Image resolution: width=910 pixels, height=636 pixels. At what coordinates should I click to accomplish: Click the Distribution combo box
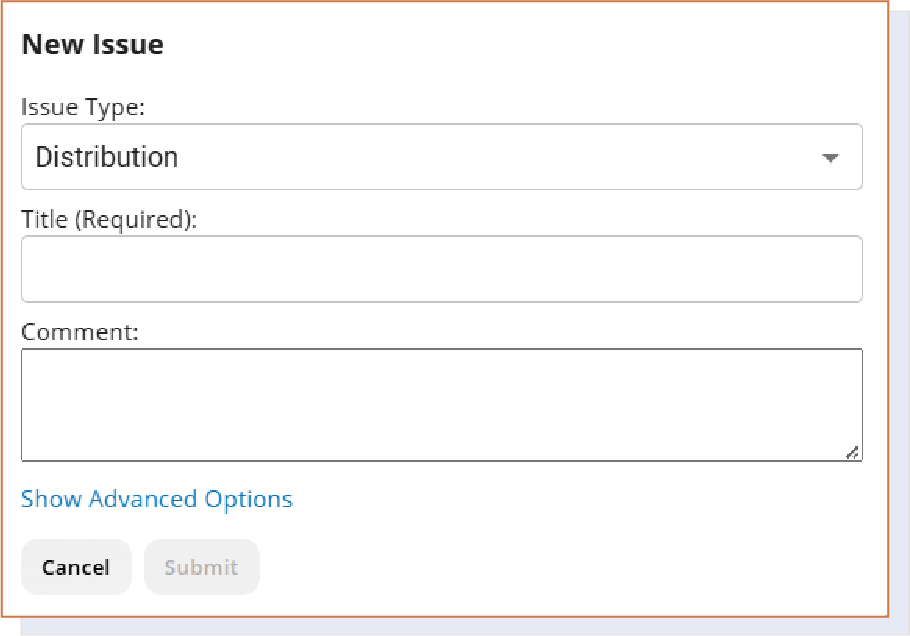pyautogui.click(x=441, y=157)
